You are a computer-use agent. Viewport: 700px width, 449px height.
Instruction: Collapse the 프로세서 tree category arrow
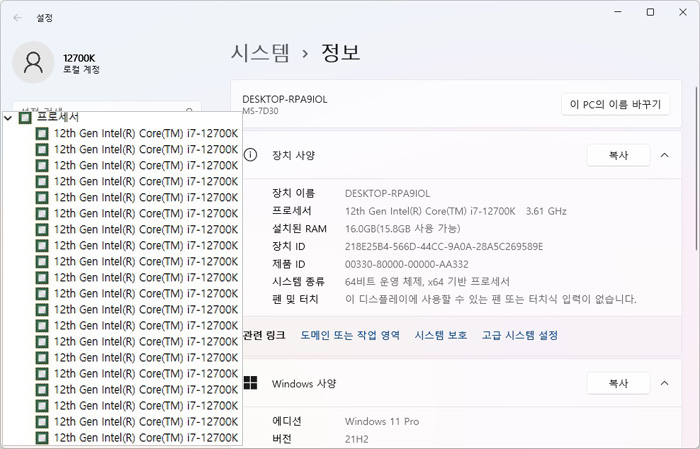click(x=8, y=118)
